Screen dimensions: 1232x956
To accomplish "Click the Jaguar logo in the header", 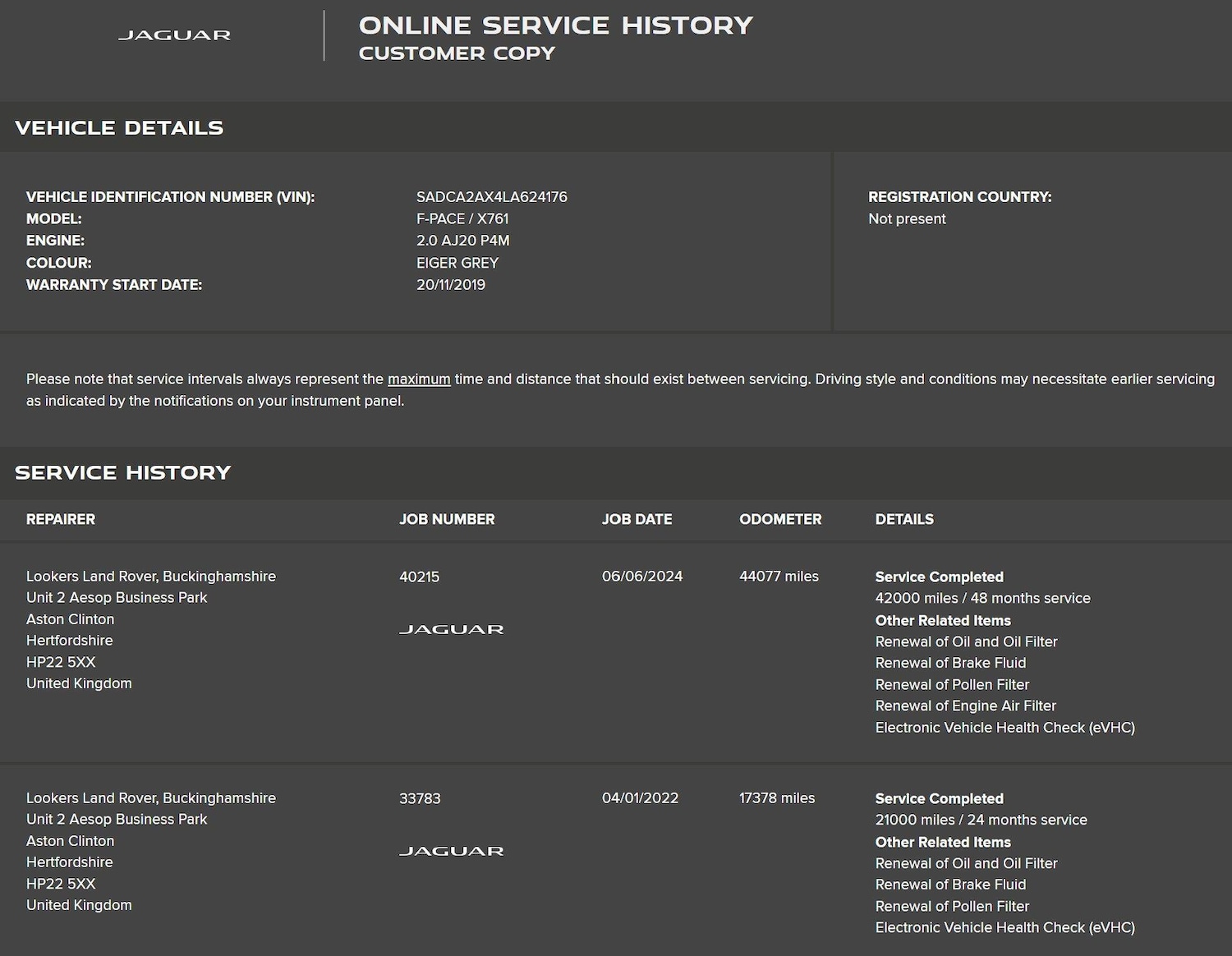I will coord(174,35).
